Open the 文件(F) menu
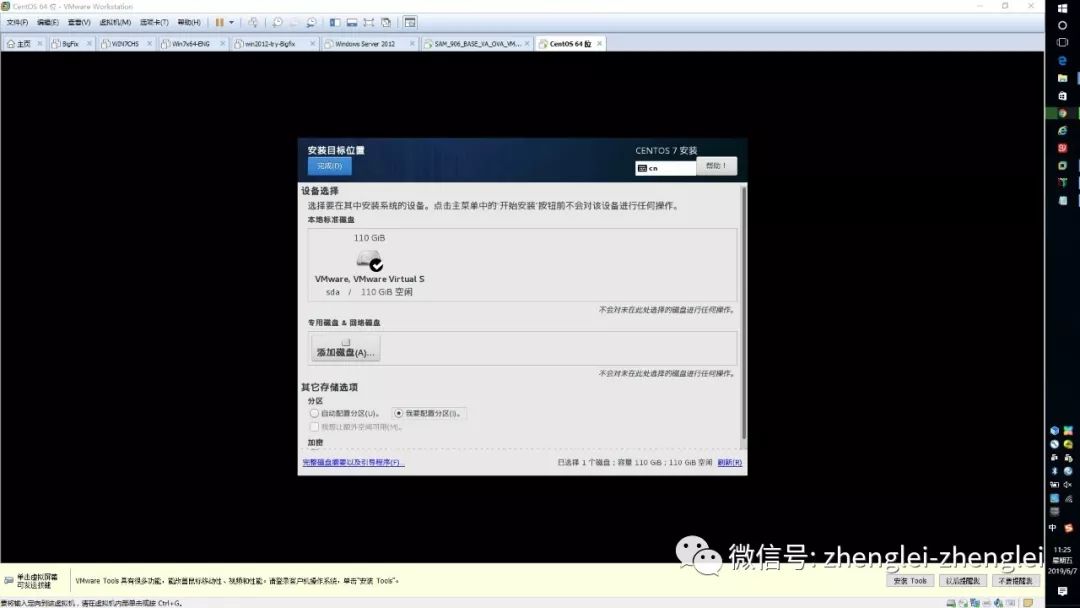This screenshot has height=608, width=1080. [x=17, y=23]
